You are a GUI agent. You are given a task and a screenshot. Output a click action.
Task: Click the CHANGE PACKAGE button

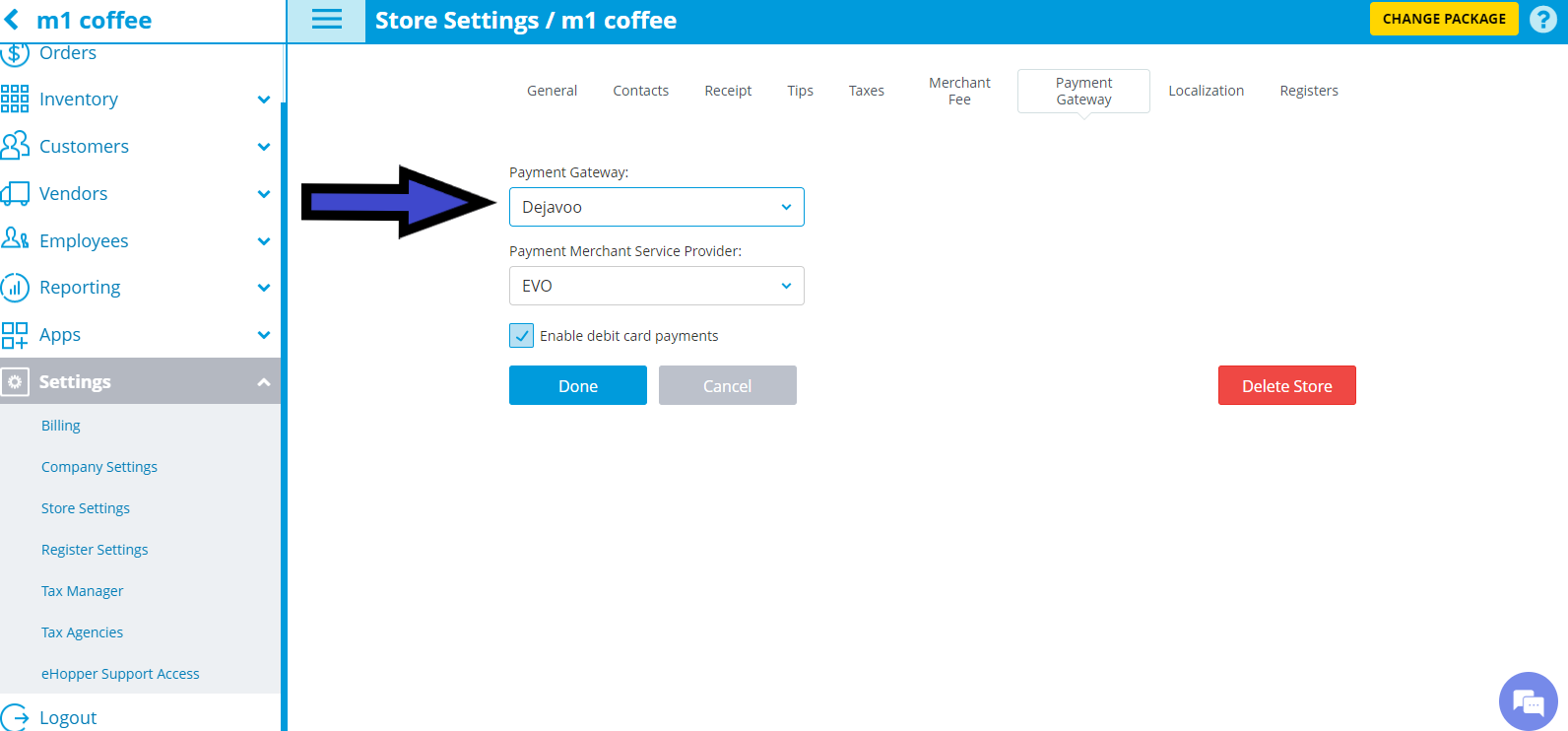1444,19
